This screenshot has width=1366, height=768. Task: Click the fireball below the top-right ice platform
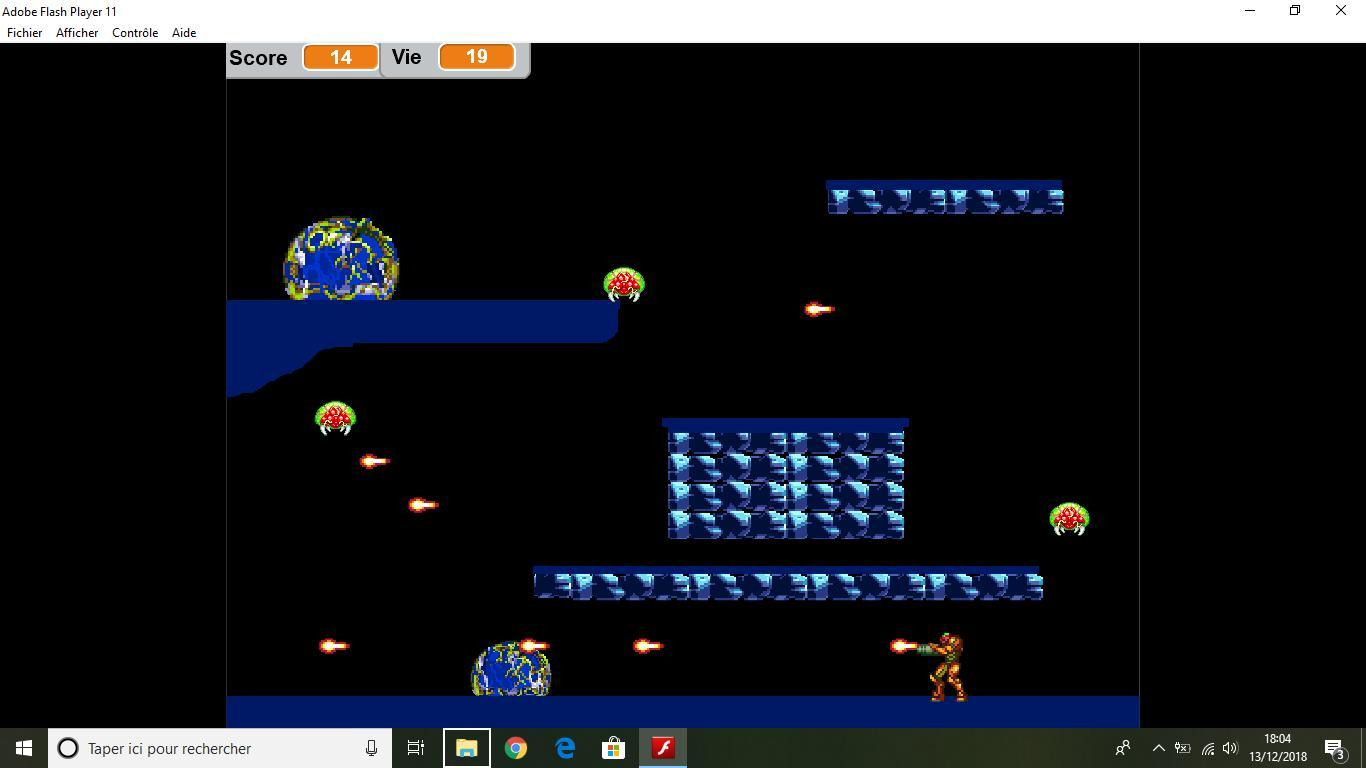tap(819, 309)
